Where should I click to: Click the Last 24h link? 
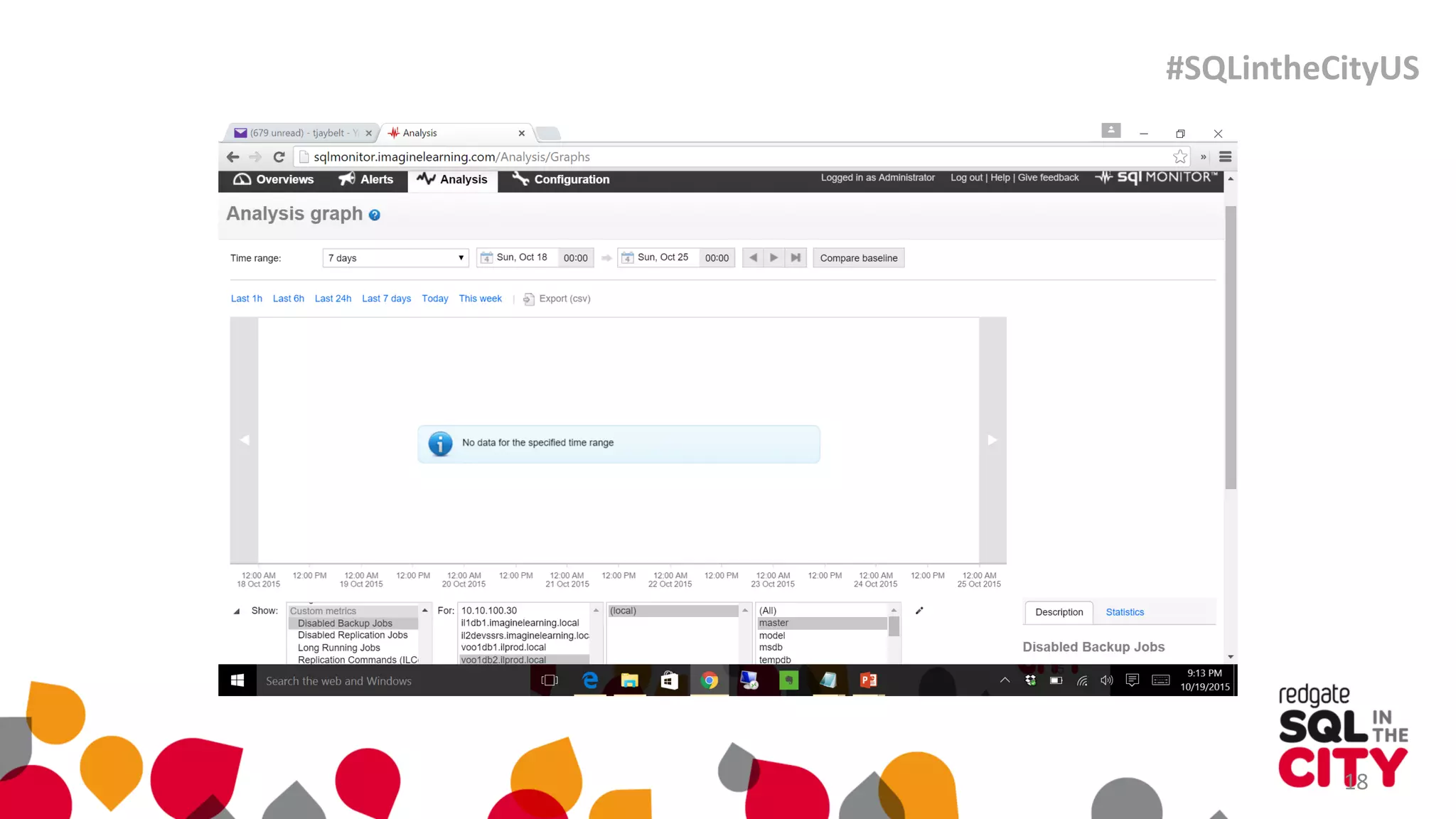coord(333,299)
